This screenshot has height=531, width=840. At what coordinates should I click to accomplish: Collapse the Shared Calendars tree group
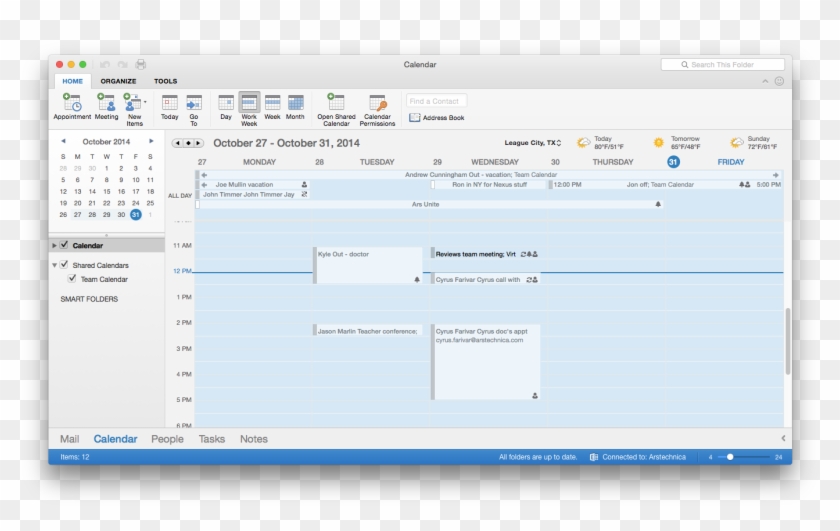(54, 265)
